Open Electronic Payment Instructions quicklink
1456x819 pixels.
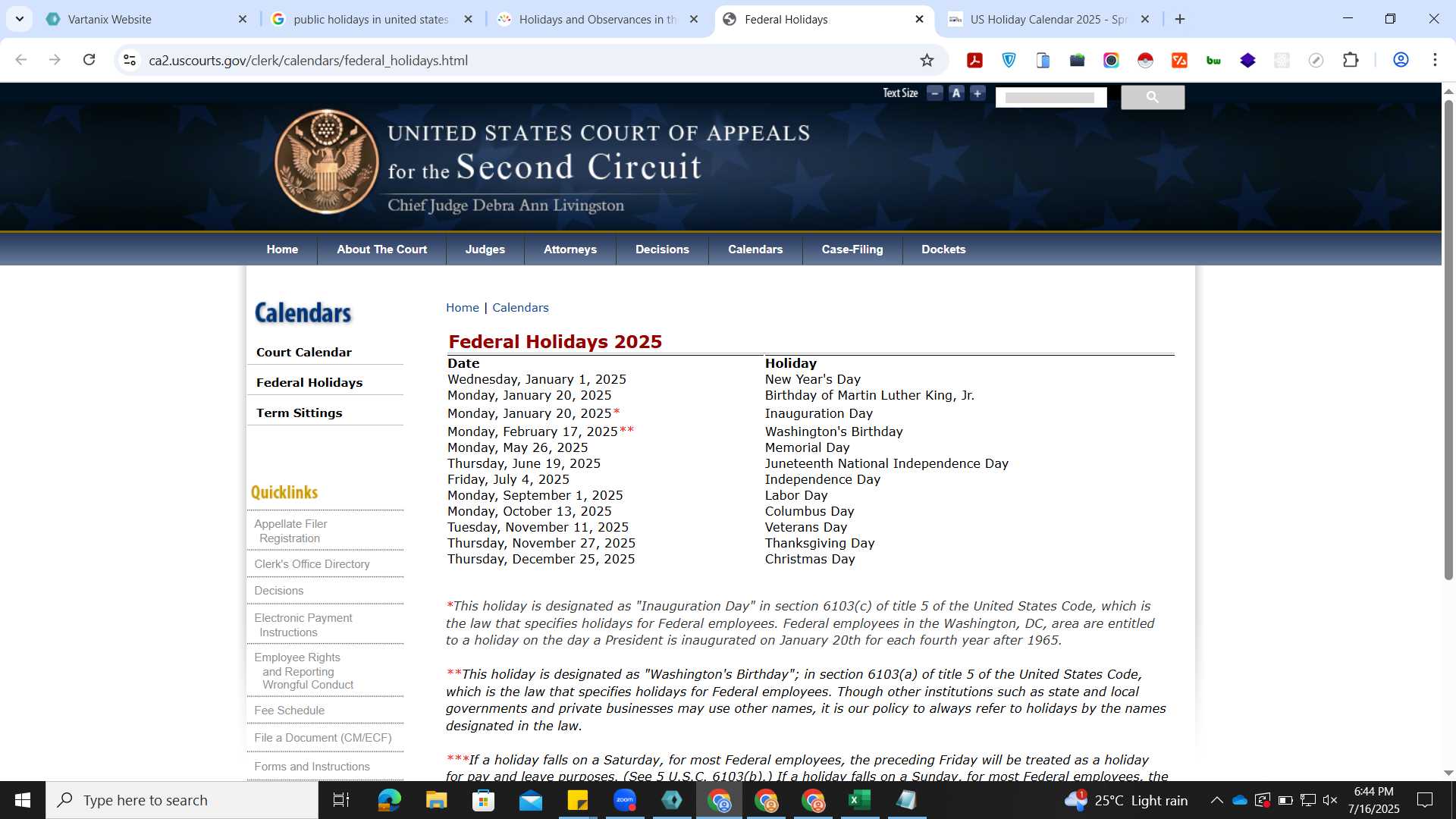(x=303, y=625)
